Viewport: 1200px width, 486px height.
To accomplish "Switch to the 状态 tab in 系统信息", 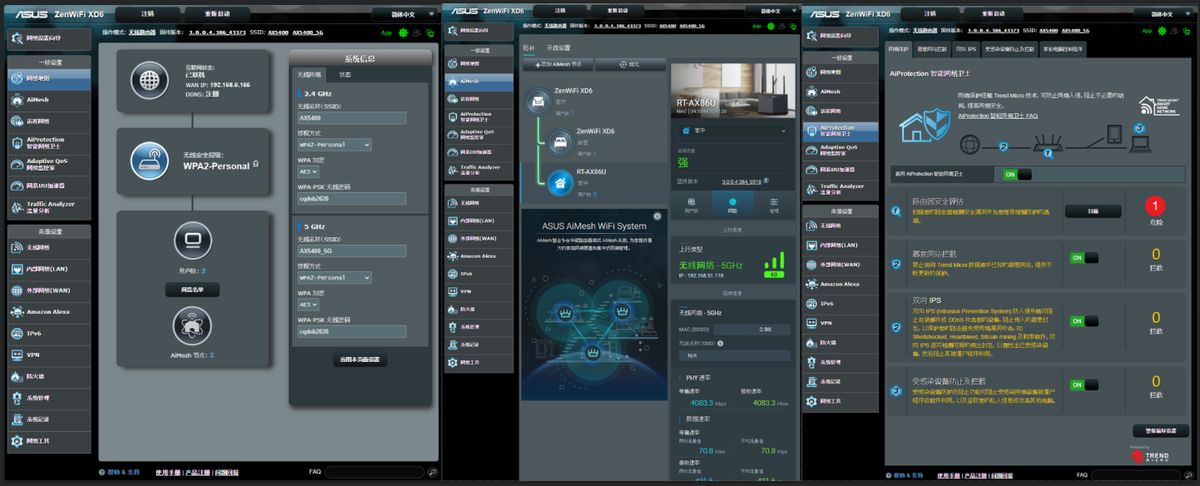I will tap(345, 74).
